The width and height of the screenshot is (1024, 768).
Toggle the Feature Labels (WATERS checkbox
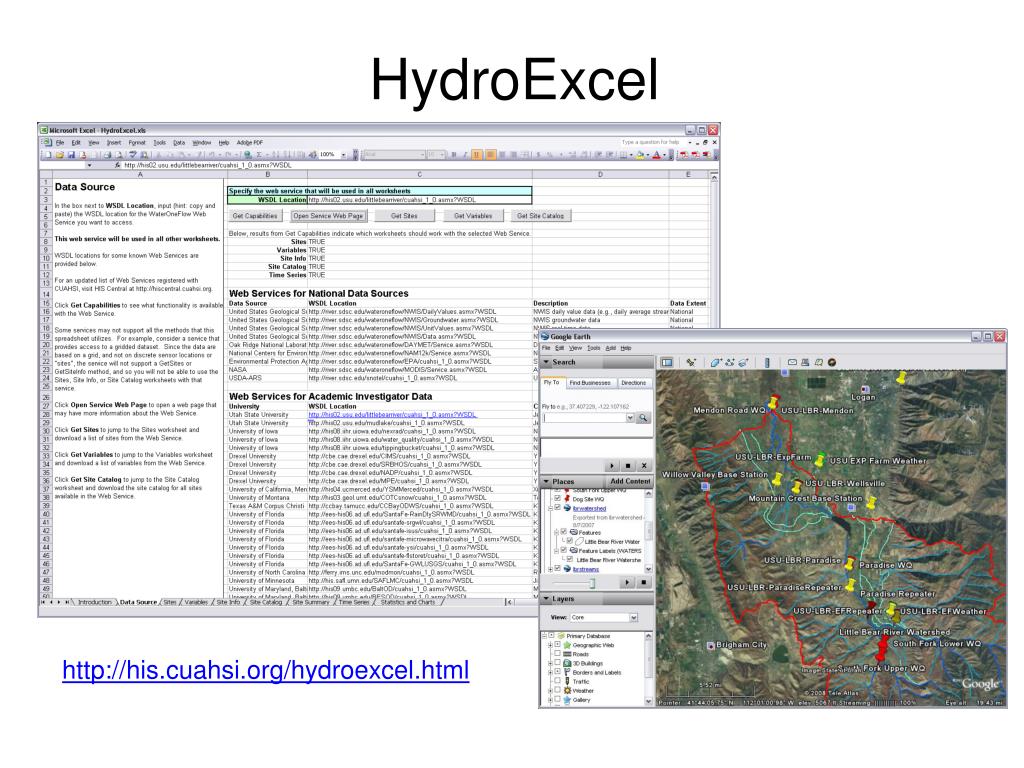click(x=564, y=551)
